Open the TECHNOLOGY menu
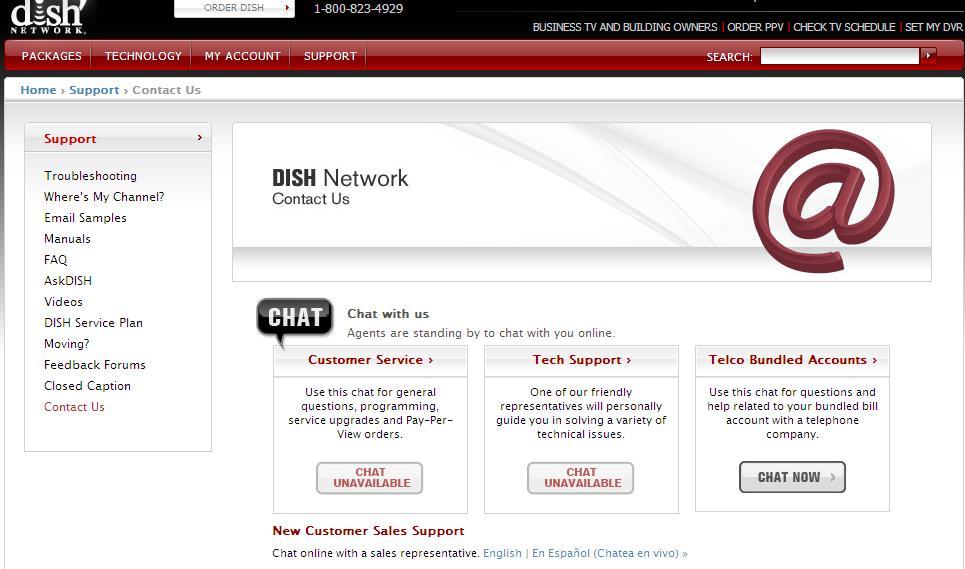The width and height of the screenshot is (965, 569). point(143,56)
